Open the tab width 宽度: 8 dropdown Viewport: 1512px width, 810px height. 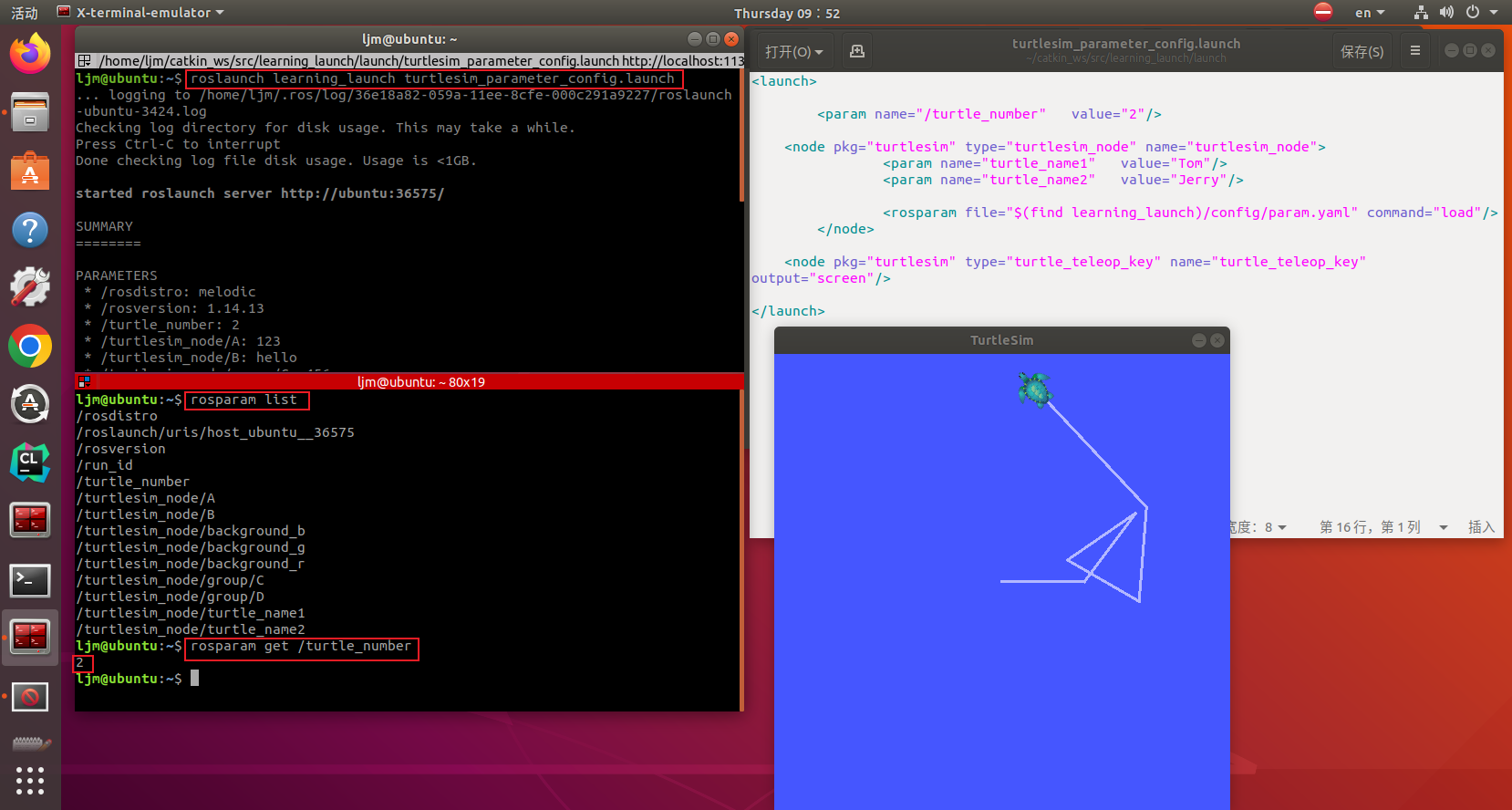pyautogui.click(x=1257, y=527)
